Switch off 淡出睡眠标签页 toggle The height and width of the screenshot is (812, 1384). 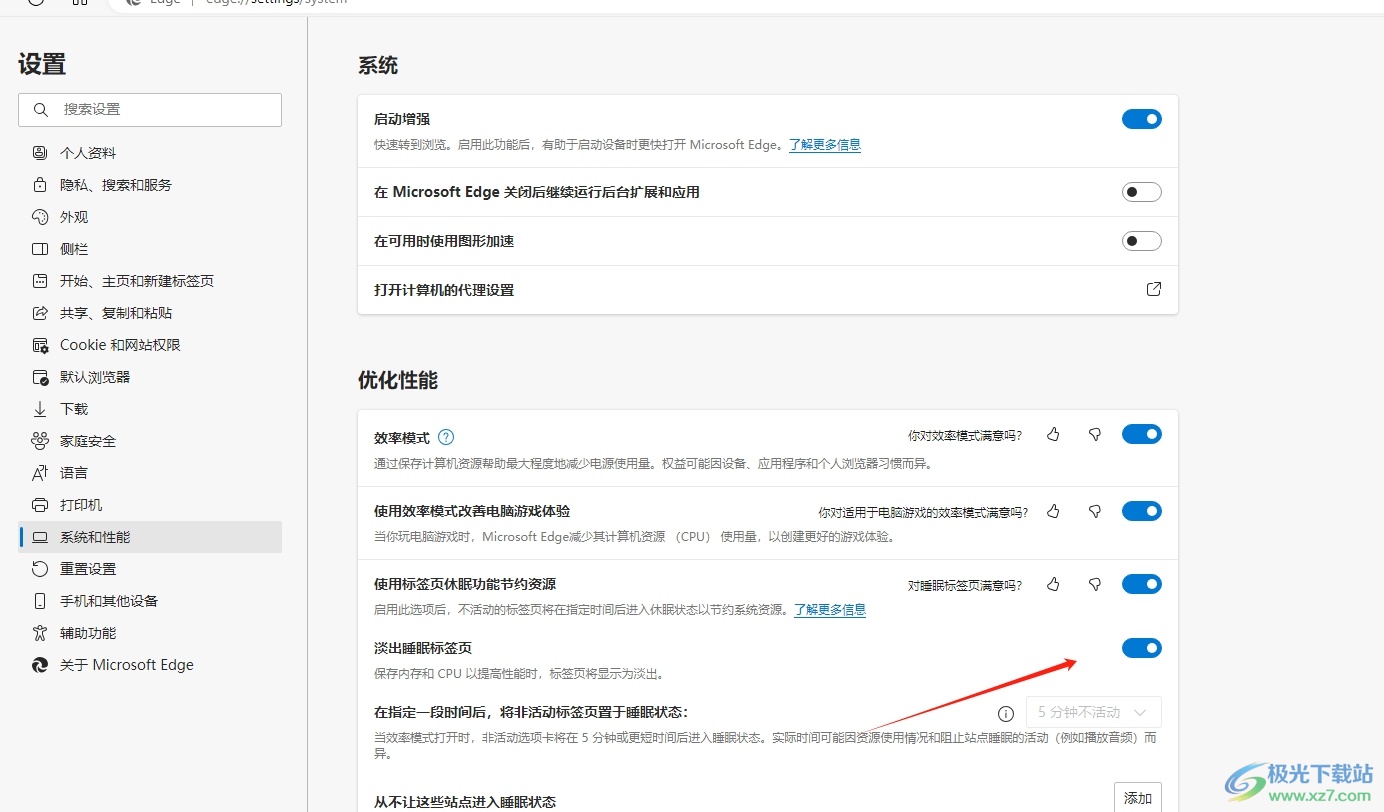coord(1142,648)
